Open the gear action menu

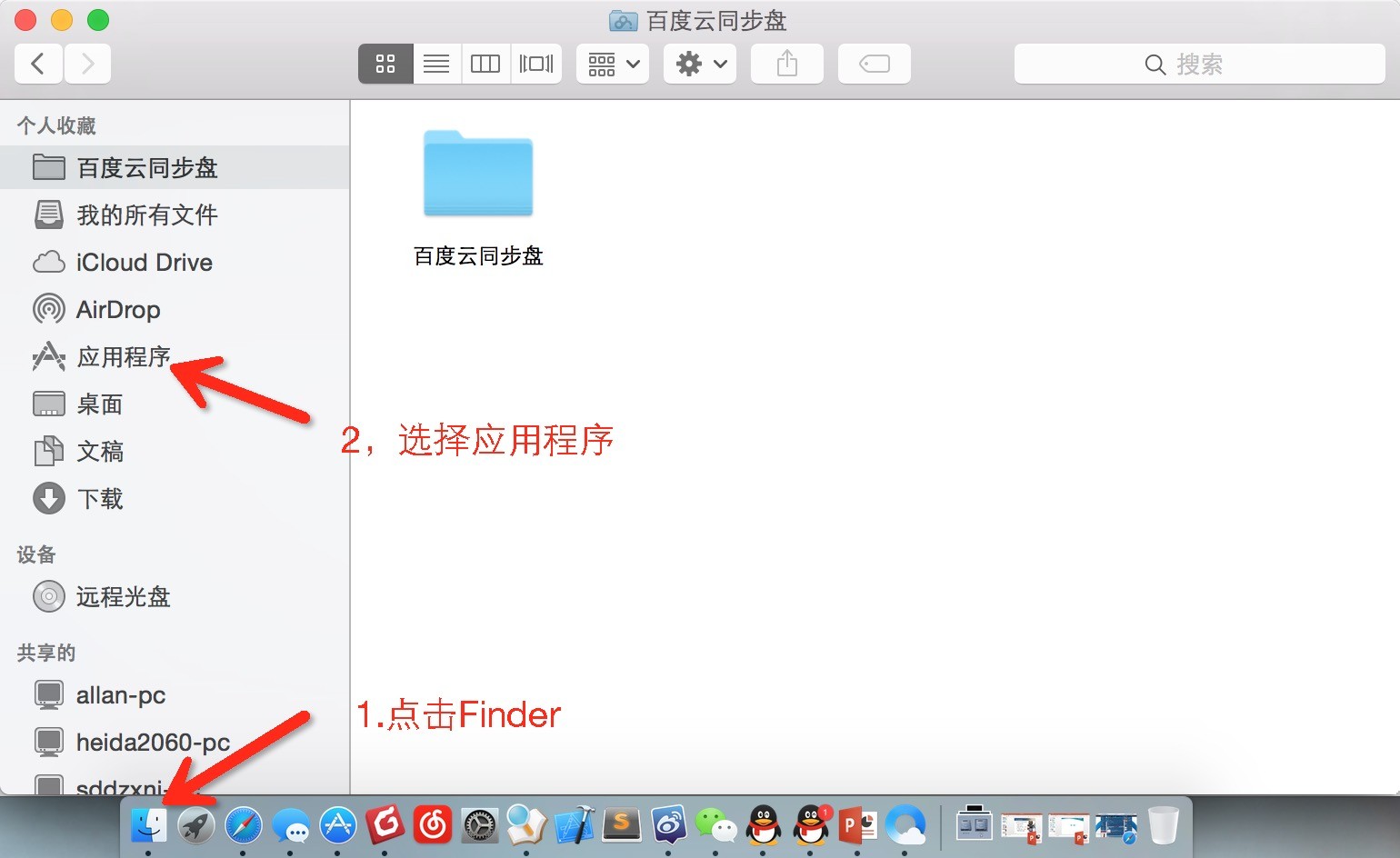pyautogui.click(x=700, y=64)
